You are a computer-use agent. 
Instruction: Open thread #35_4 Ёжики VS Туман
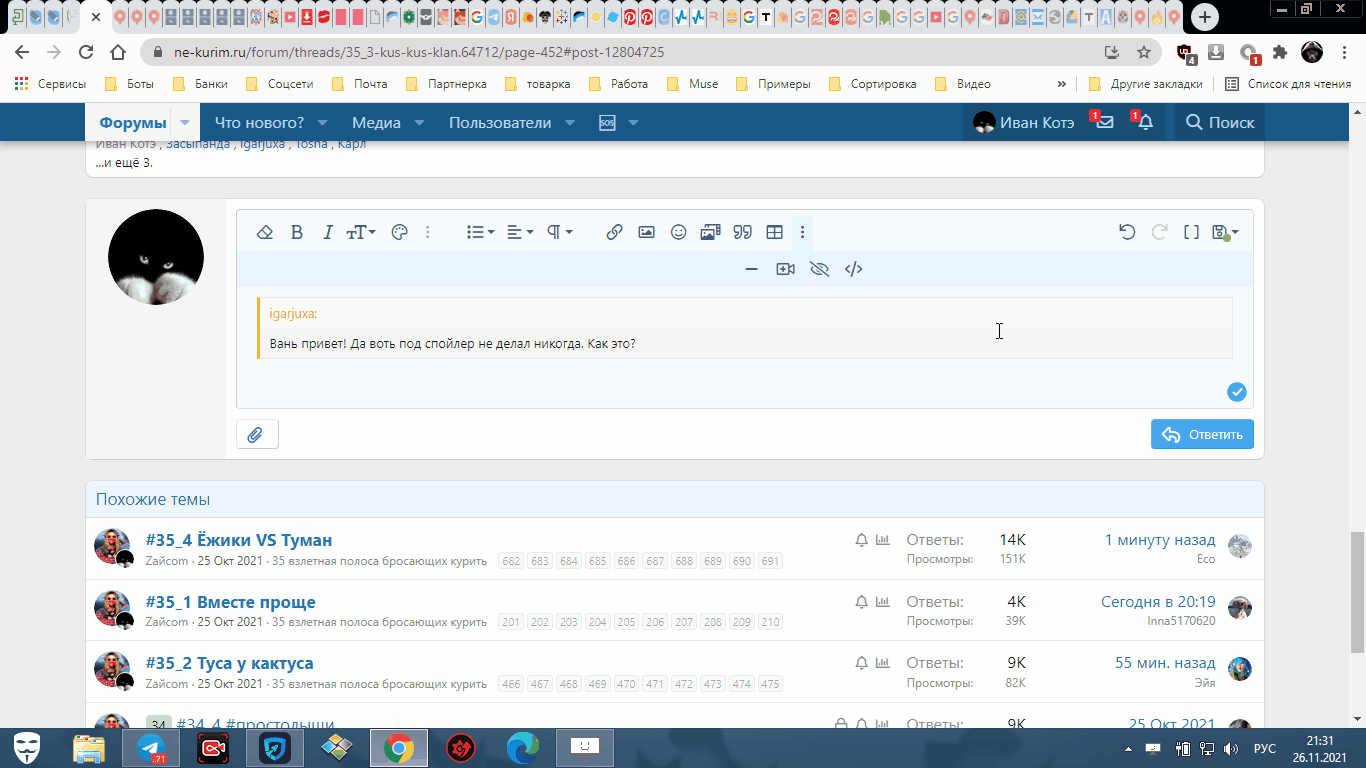tap(239, 540)
